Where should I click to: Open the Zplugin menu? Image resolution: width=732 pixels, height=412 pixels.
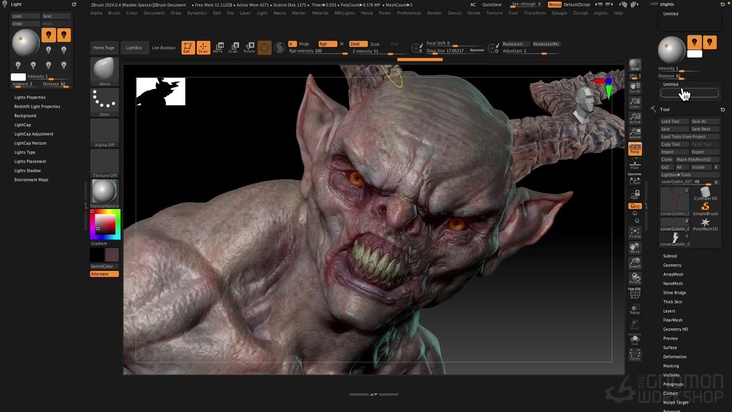560,13
